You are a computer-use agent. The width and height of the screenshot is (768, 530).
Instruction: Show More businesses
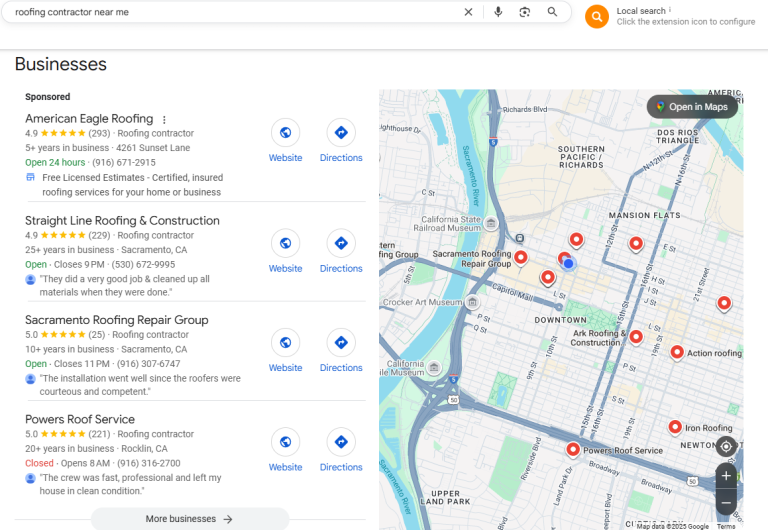(190, 519)
